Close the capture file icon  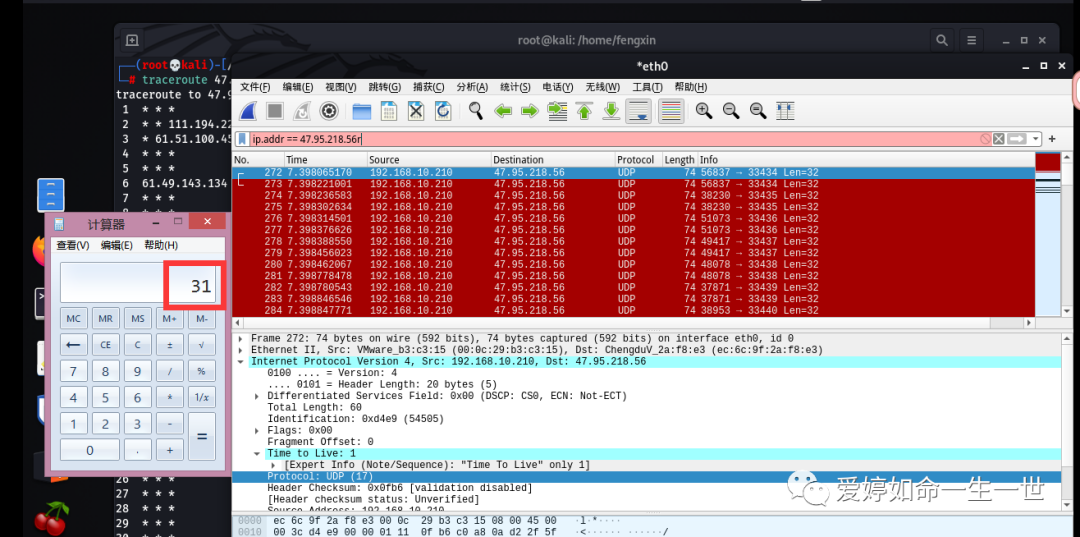416,111
